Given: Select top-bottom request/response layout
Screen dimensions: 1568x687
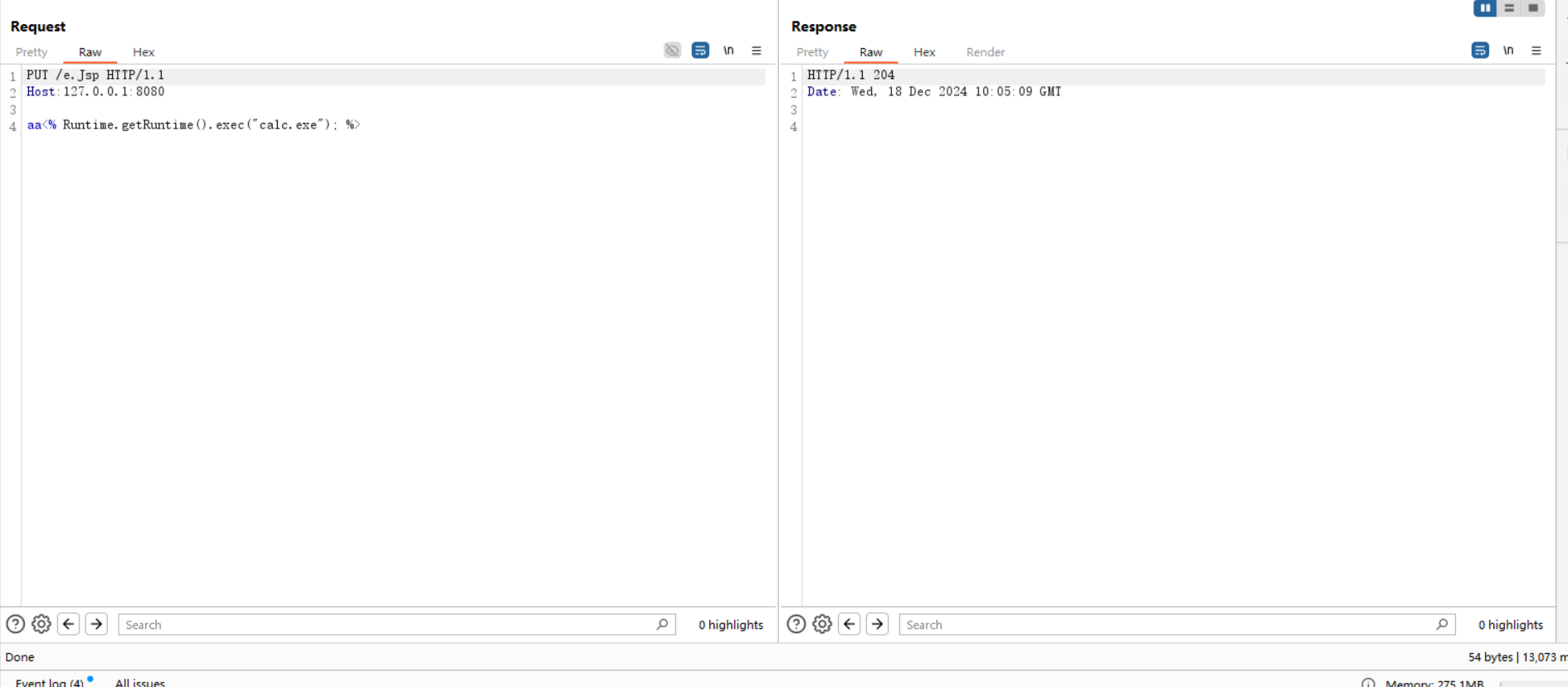Looking at the screenshot, I should point(1509,8).
